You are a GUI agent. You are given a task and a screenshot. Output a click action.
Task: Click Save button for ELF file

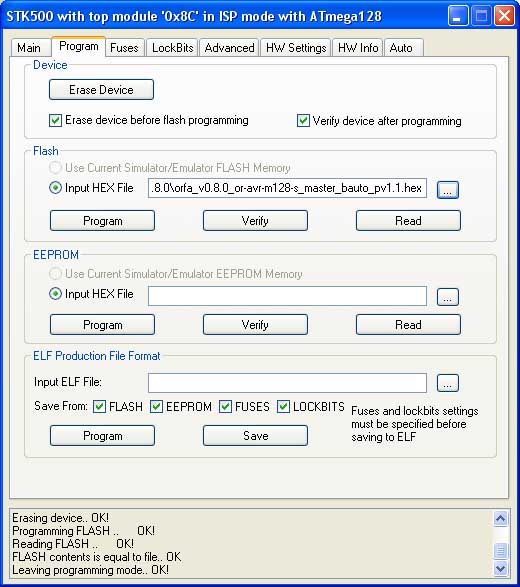point(256,435)
